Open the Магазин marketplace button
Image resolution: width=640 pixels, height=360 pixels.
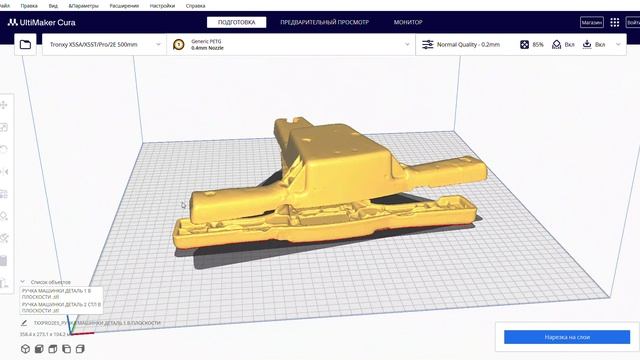click(592, 22)
